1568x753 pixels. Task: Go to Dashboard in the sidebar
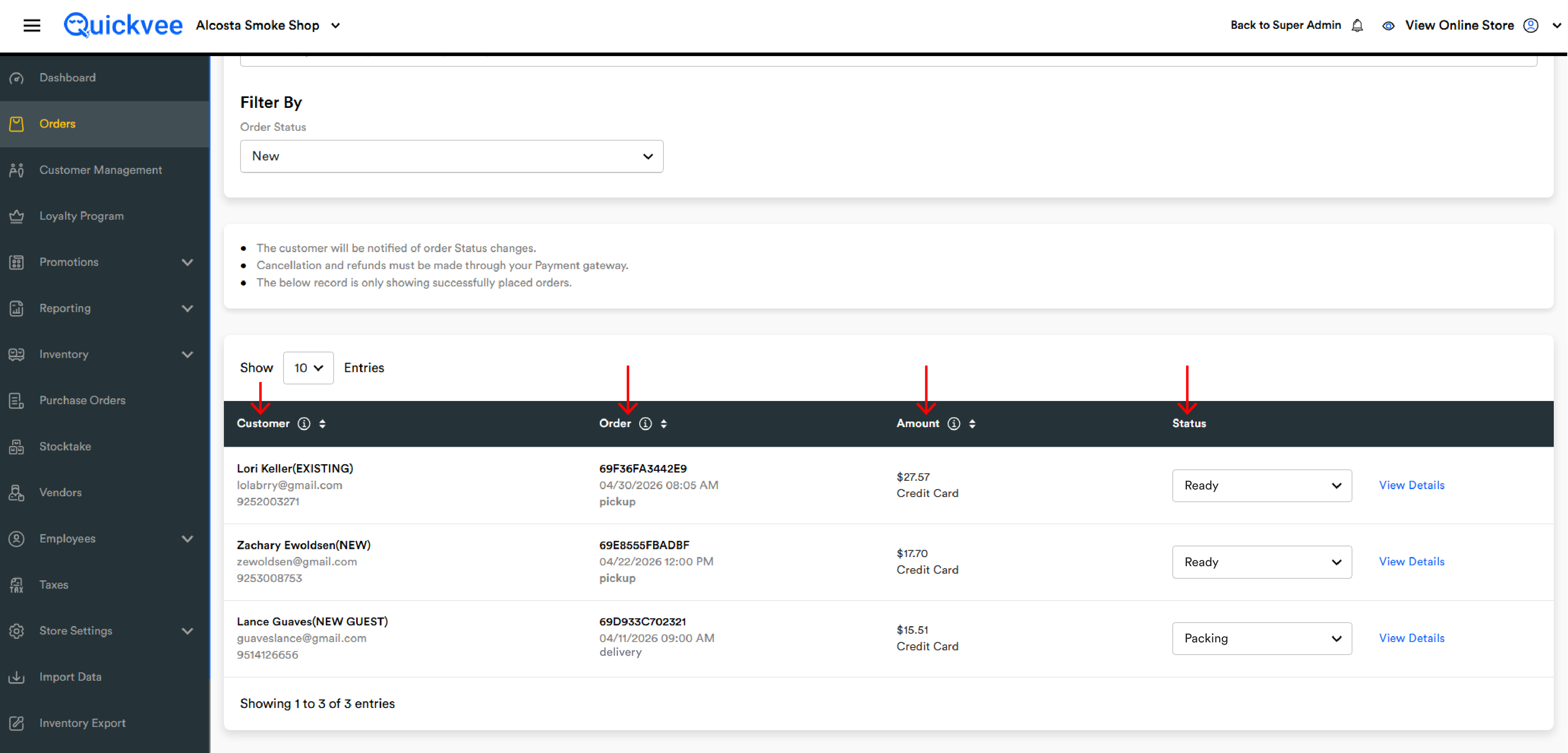click(105, 78)
